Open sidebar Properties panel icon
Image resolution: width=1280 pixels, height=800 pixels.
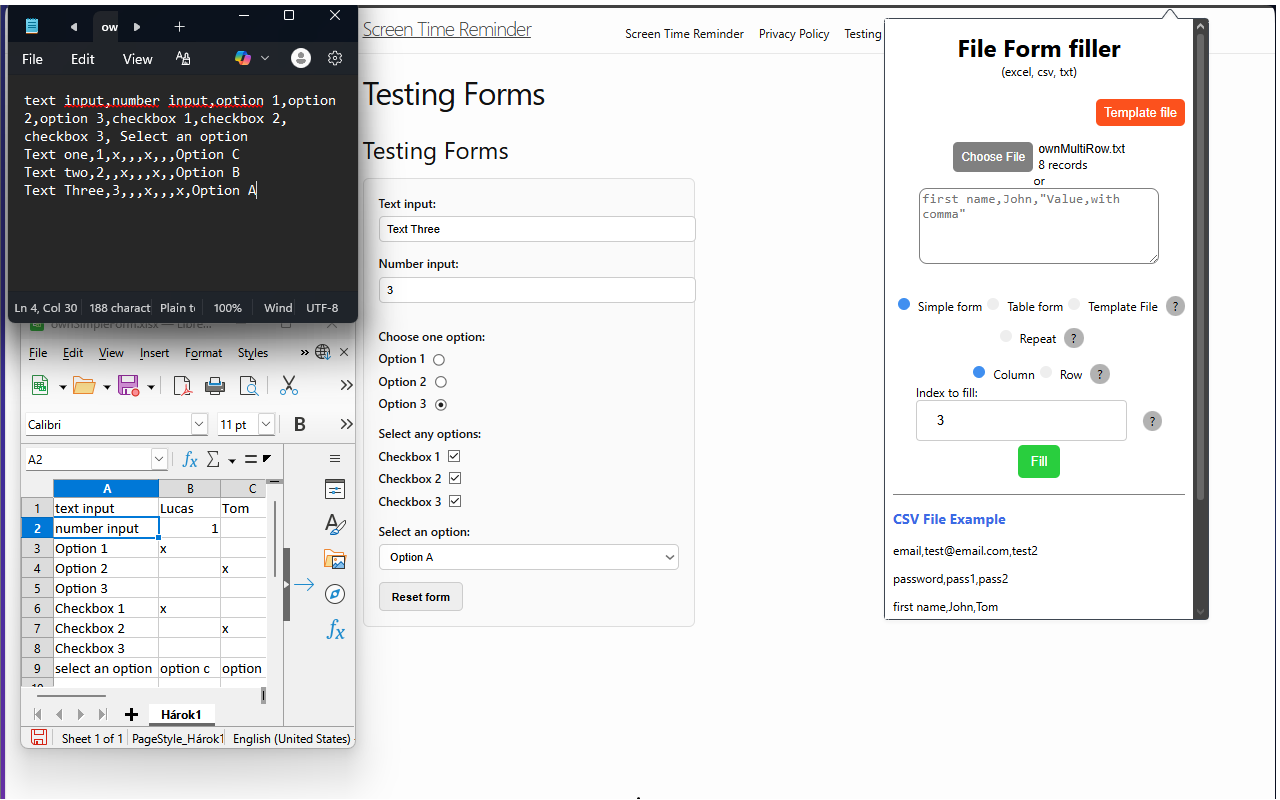click(335, 489)
